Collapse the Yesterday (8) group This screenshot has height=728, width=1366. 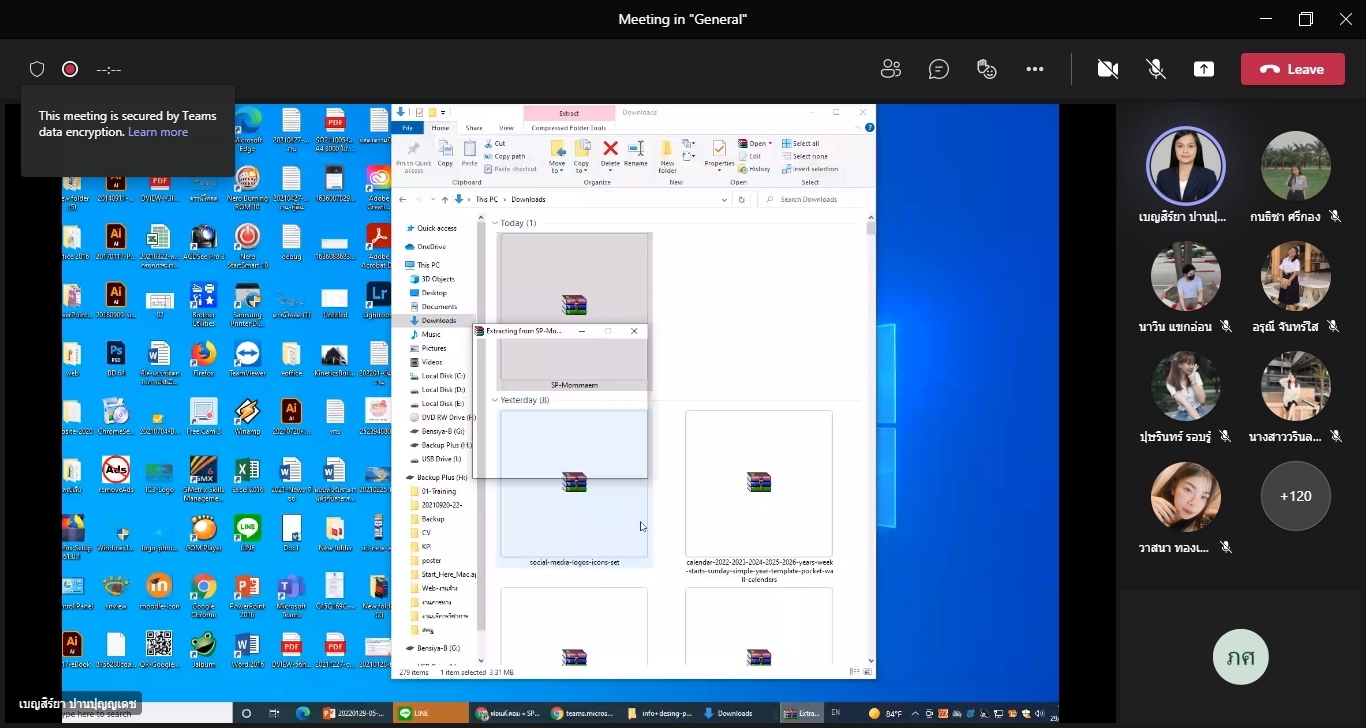point(494,400)
